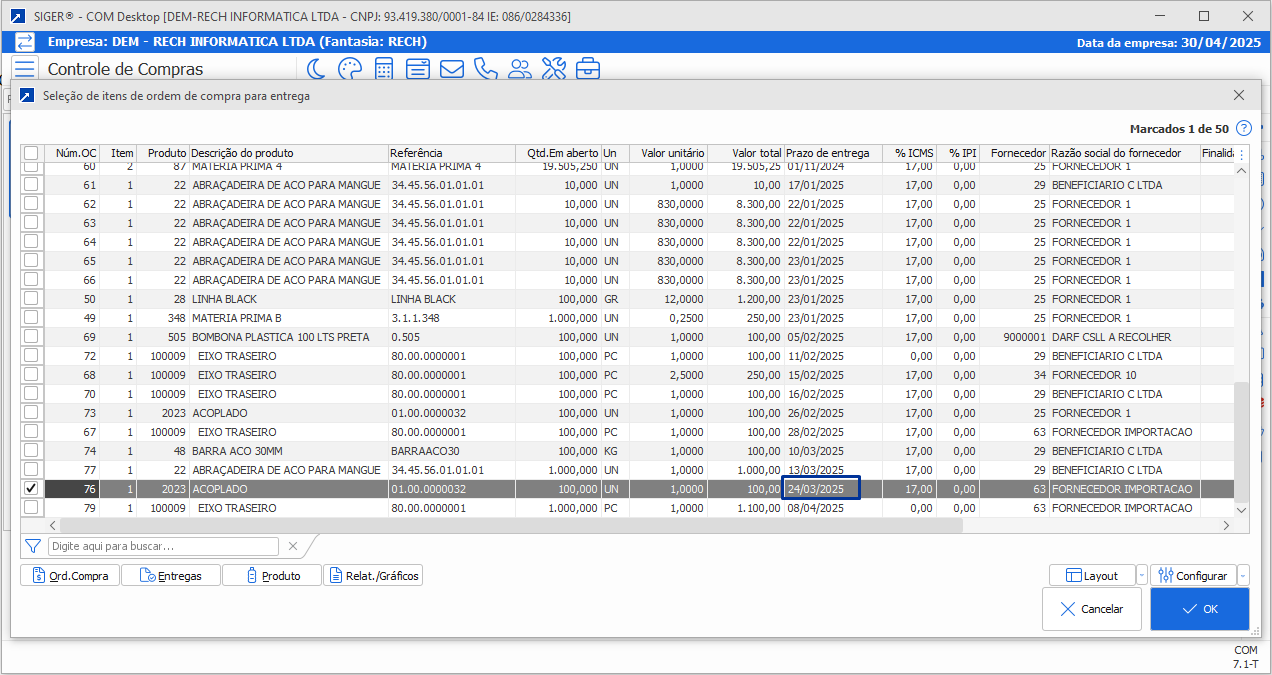
Task: Click the moon dark mode icon
Action: click(x=316, y=69)
